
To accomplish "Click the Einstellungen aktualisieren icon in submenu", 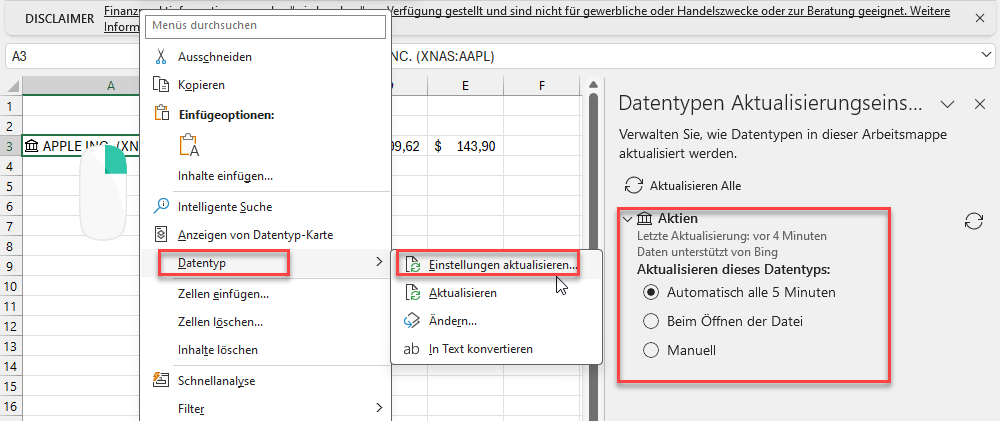I will pos(413,265).
